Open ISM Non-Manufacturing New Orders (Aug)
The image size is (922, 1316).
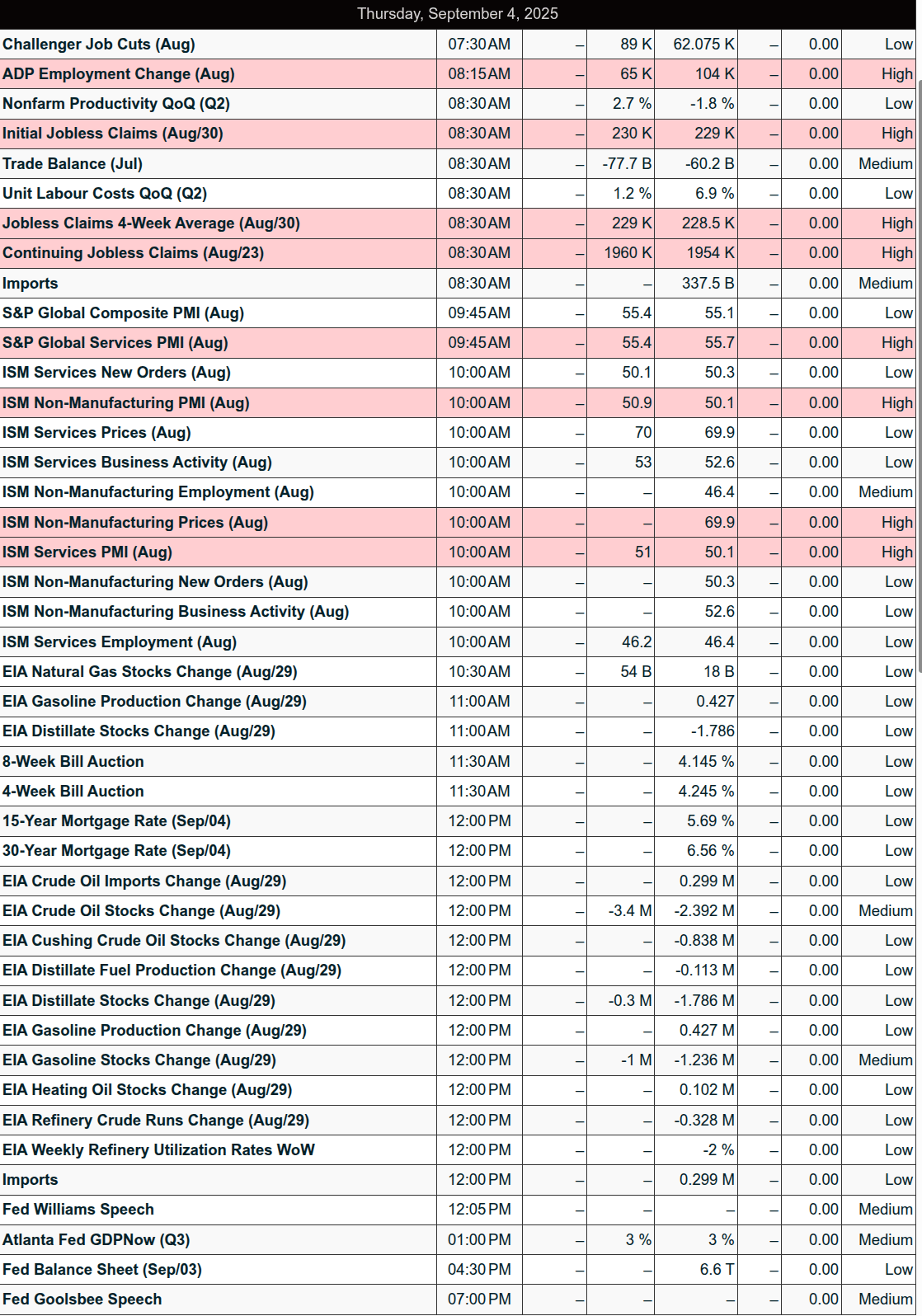click(155, 582)
